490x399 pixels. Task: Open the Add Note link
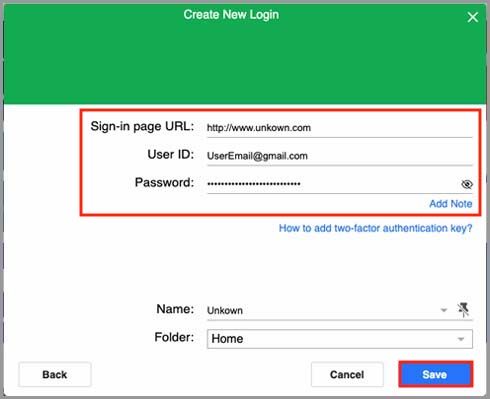pyautogui.click(x=451, y=204)
